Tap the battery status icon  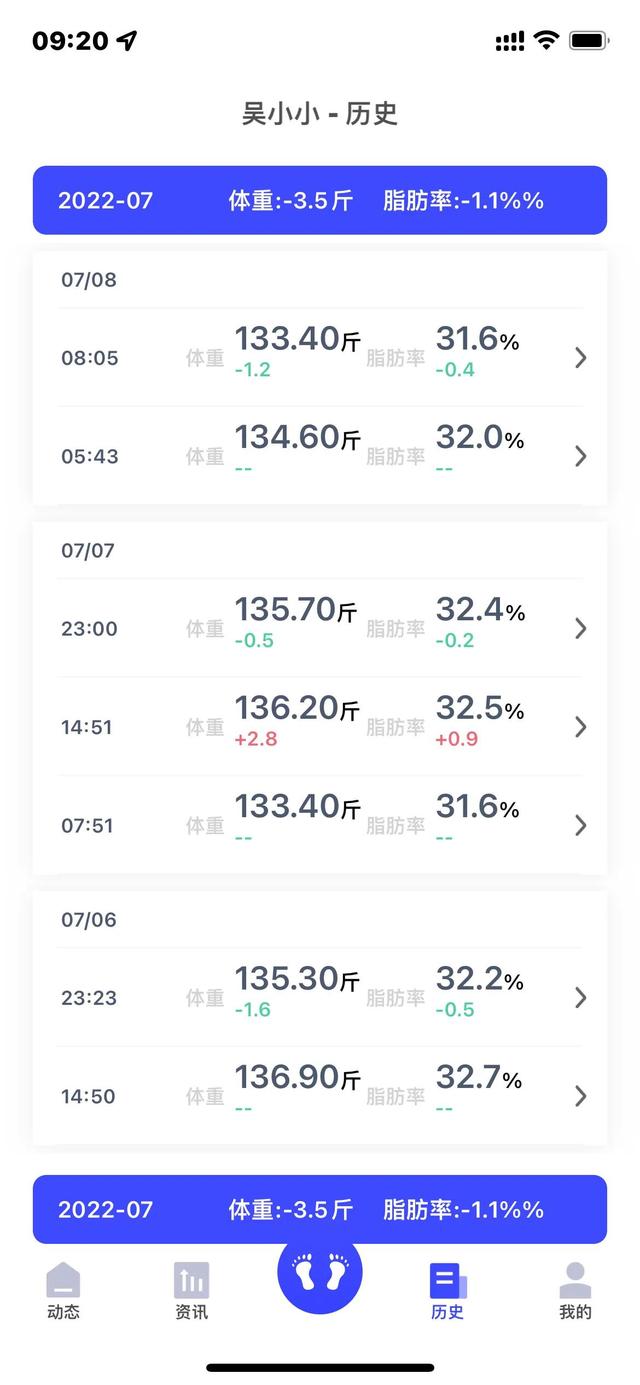coord(589,41)
